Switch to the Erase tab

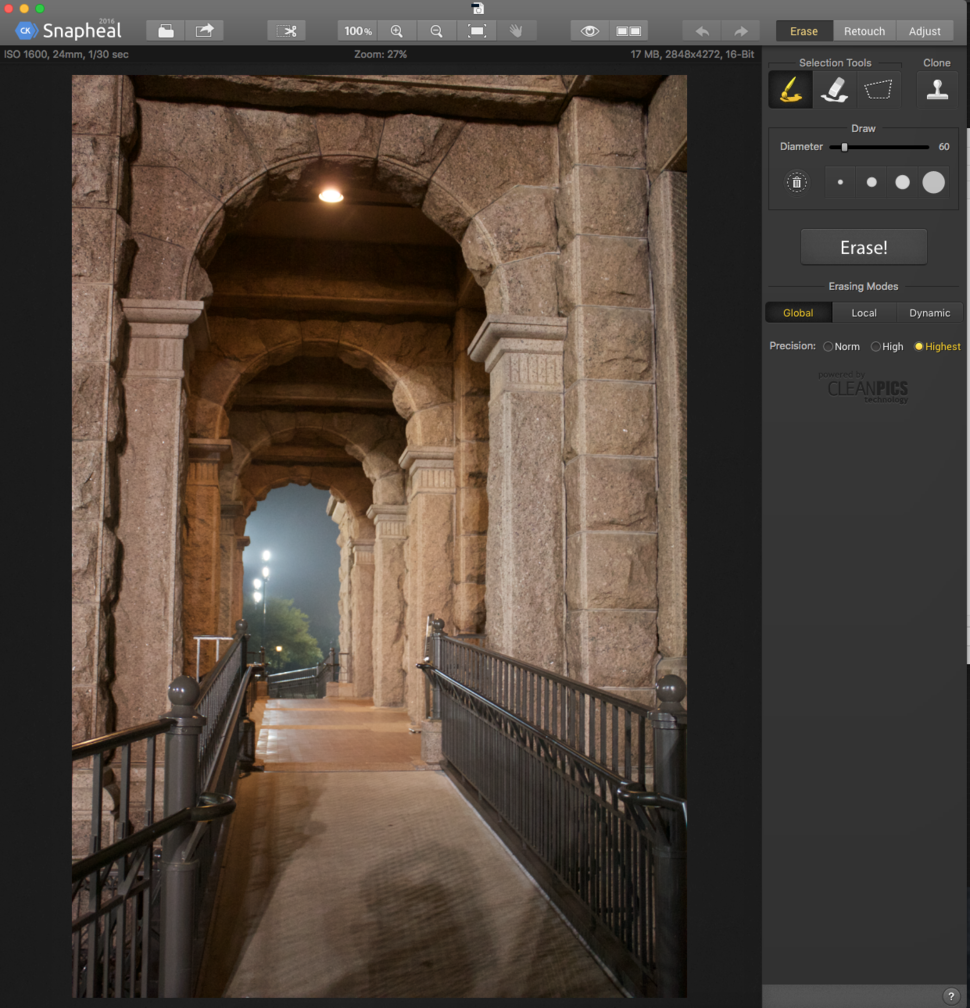click(x=804, y=31)
